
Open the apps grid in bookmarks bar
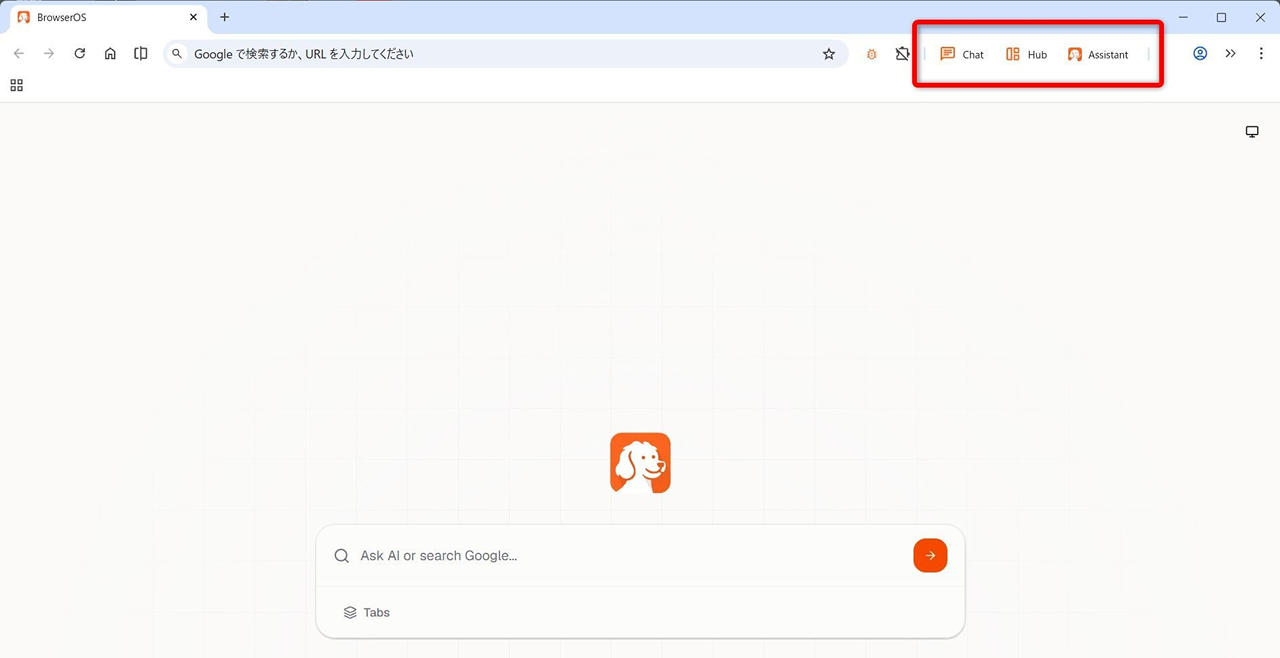click(16, 85)
